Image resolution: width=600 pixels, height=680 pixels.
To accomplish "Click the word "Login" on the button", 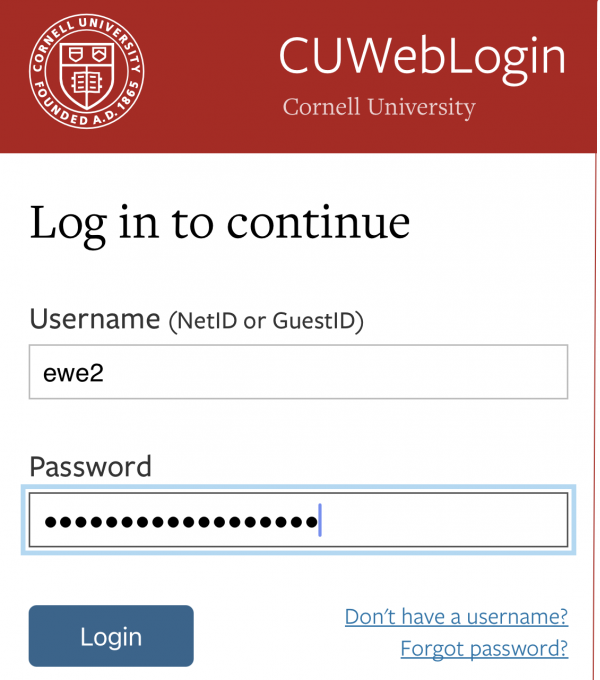I will [x=111, y=637].
